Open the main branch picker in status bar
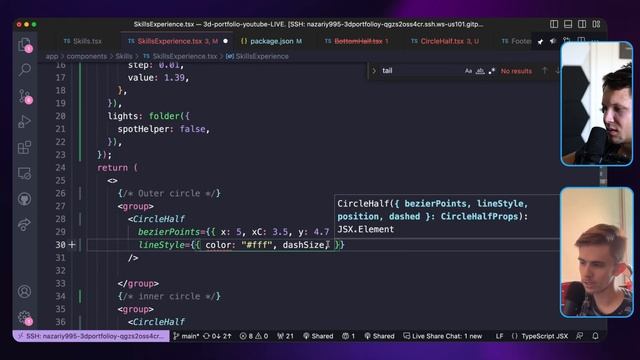This screenshot has height=360, width=640. pos(186,336)
